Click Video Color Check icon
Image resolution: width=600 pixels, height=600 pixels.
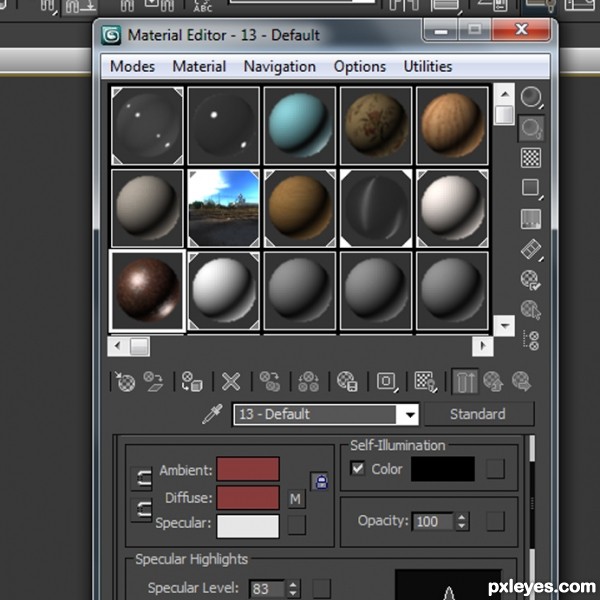tap(531, 219)
